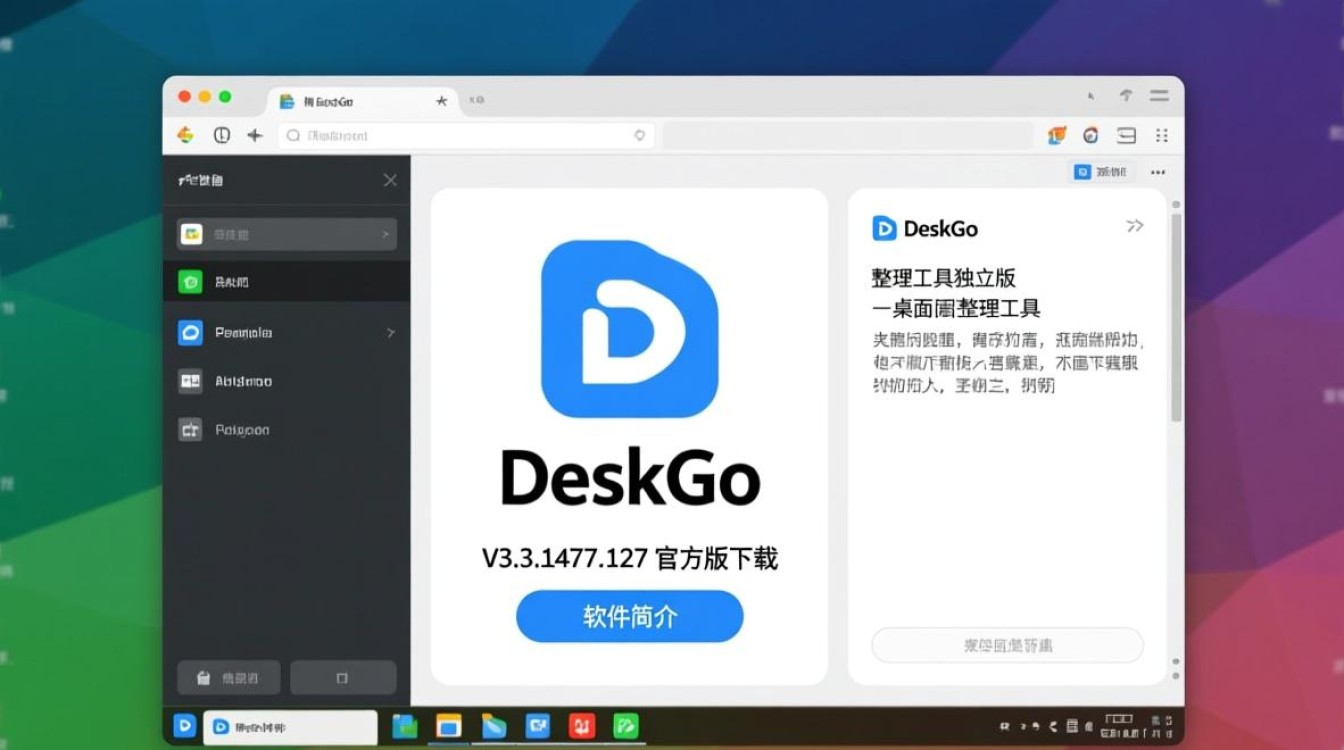This screenshot has height=750, width=1344.
Task: Click the DeskGo icon in the taskbar
Action: pyautogui.click(x=184, y=727)
